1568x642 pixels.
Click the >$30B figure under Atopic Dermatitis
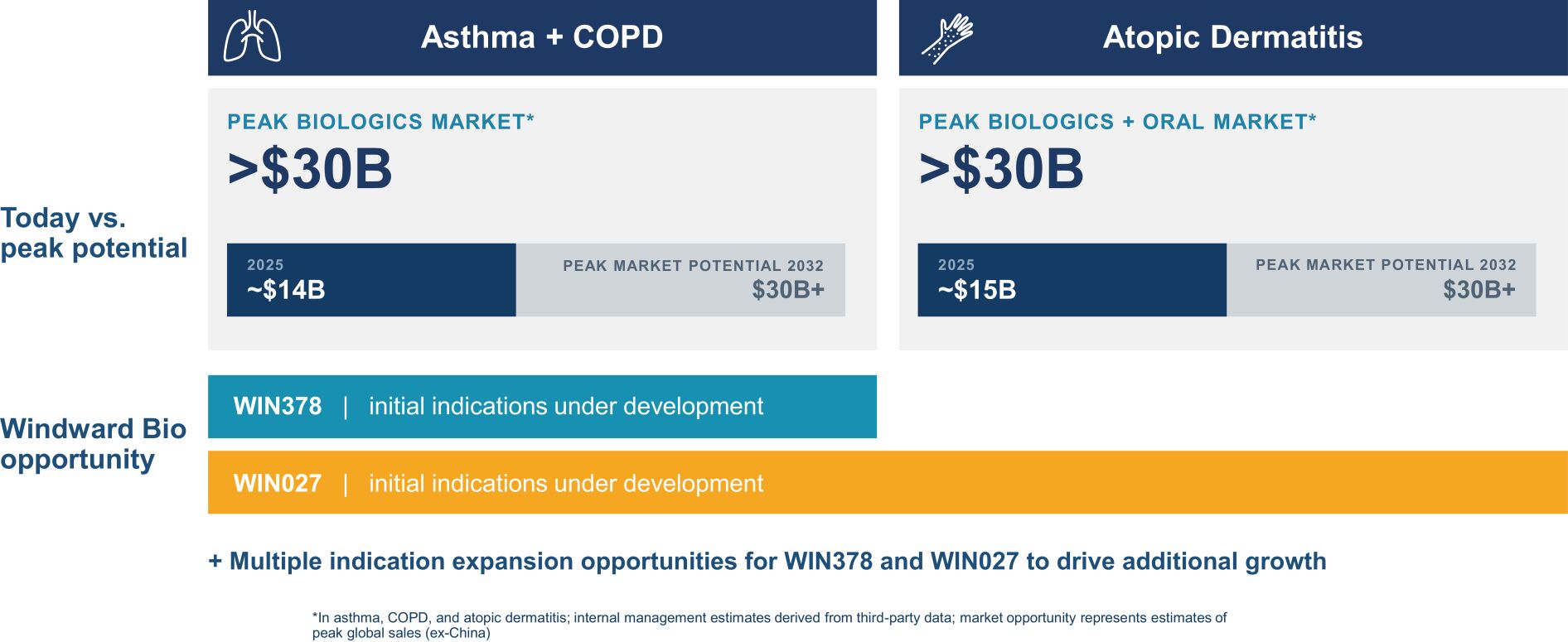(x=1001, y=169)
